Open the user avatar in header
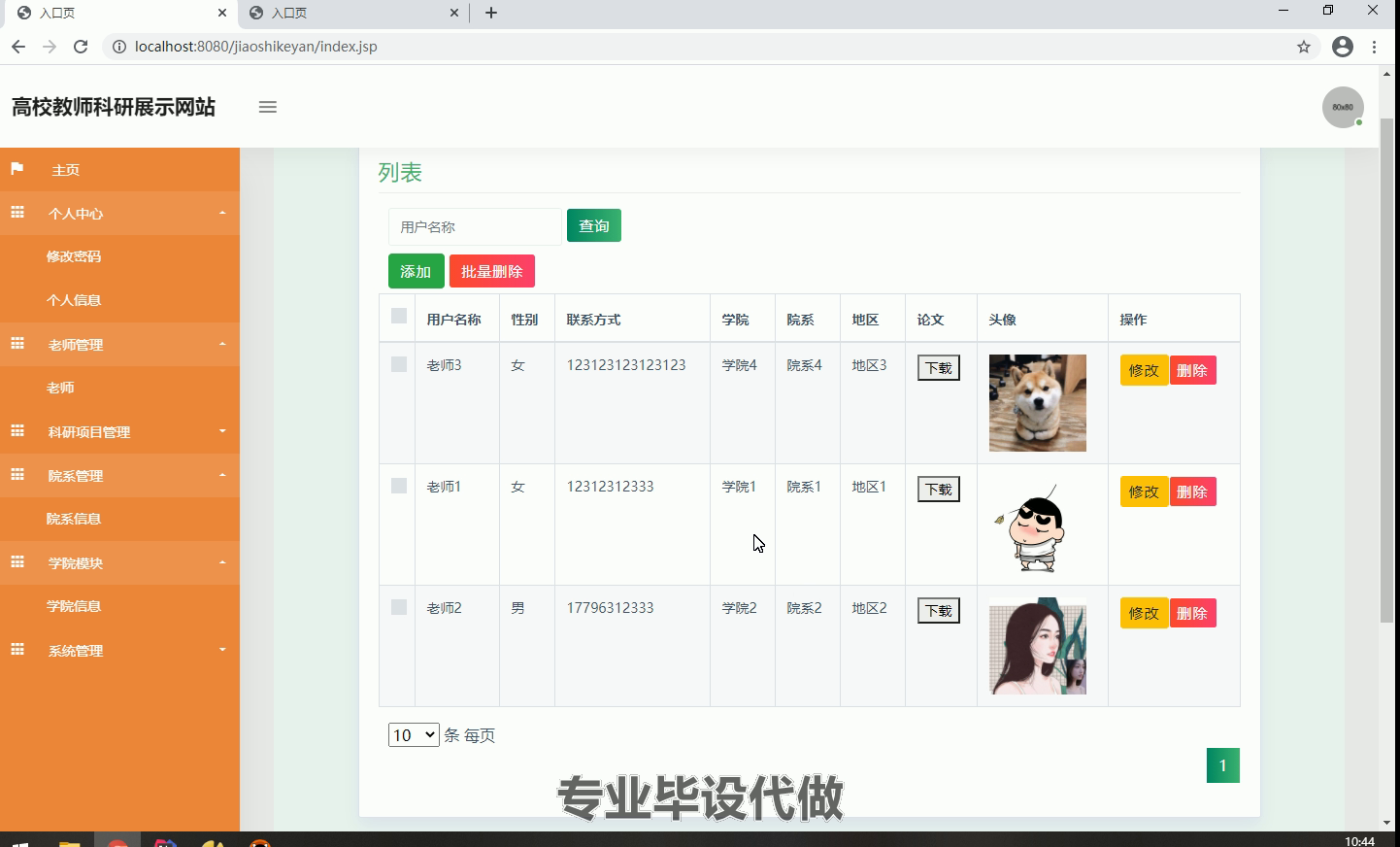1400x847 pixels. (x=1343, y=107)
